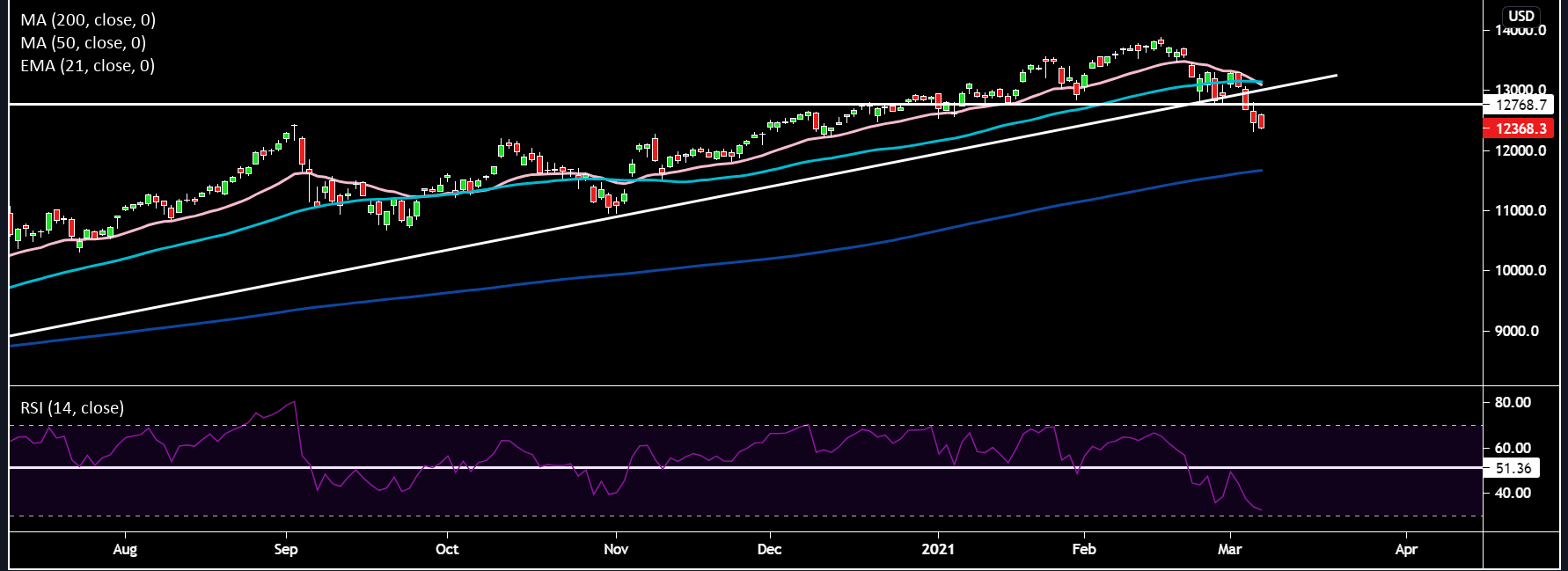This screenshot has width=1568, height=571.
Task: Click the 2021 date label on time axis
Action: point(938,549)
